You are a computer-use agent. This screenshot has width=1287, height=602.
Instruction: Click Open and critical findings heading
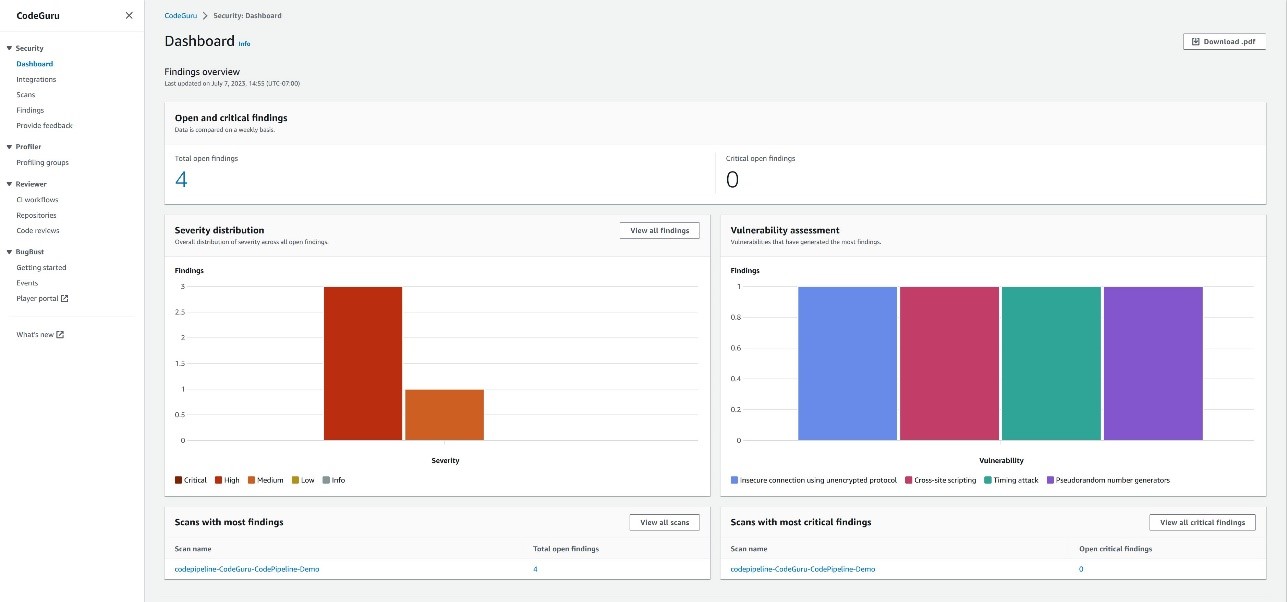231,118
